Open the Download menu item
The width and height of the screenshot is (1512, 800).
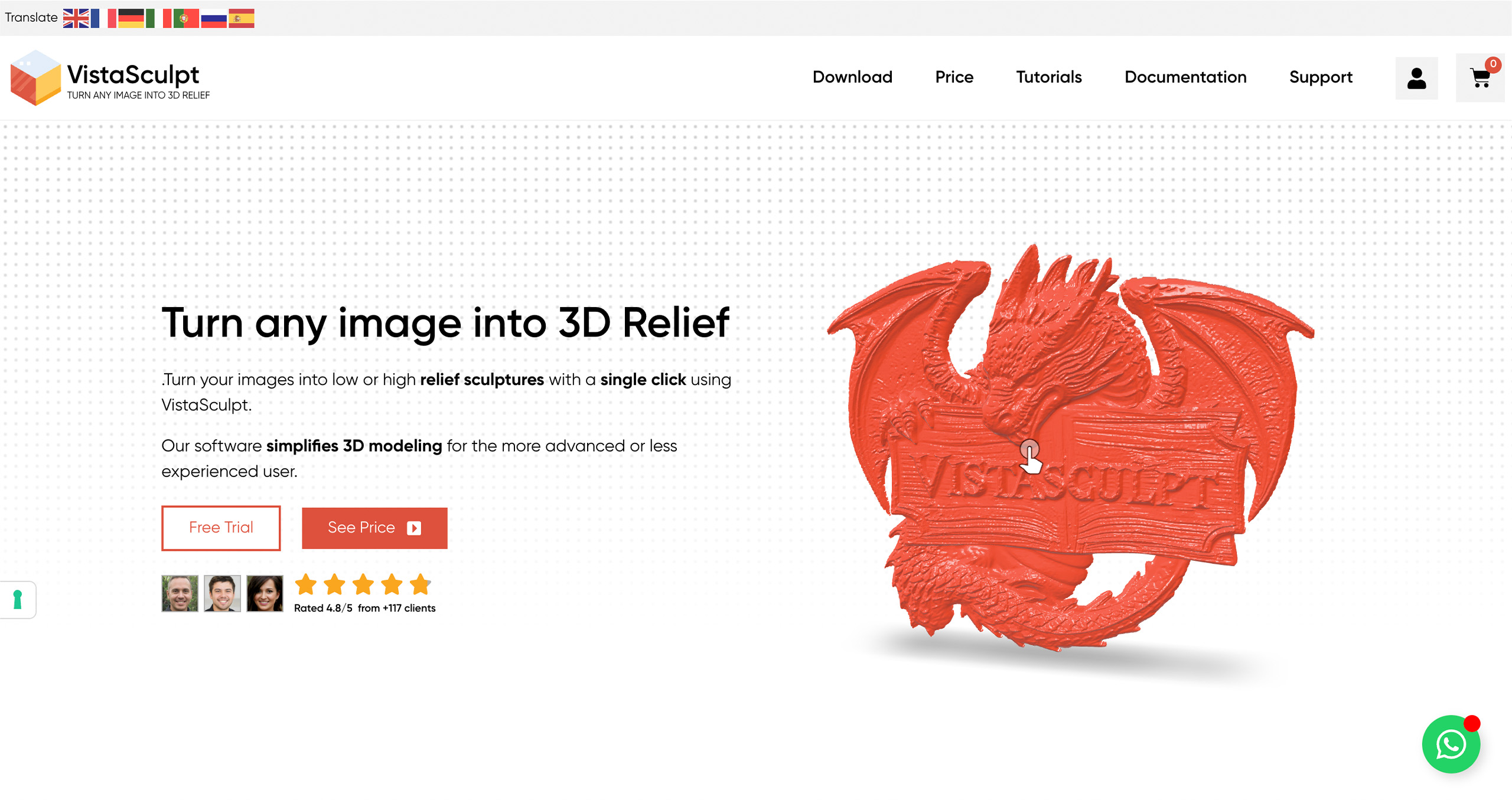coord(852,77)
